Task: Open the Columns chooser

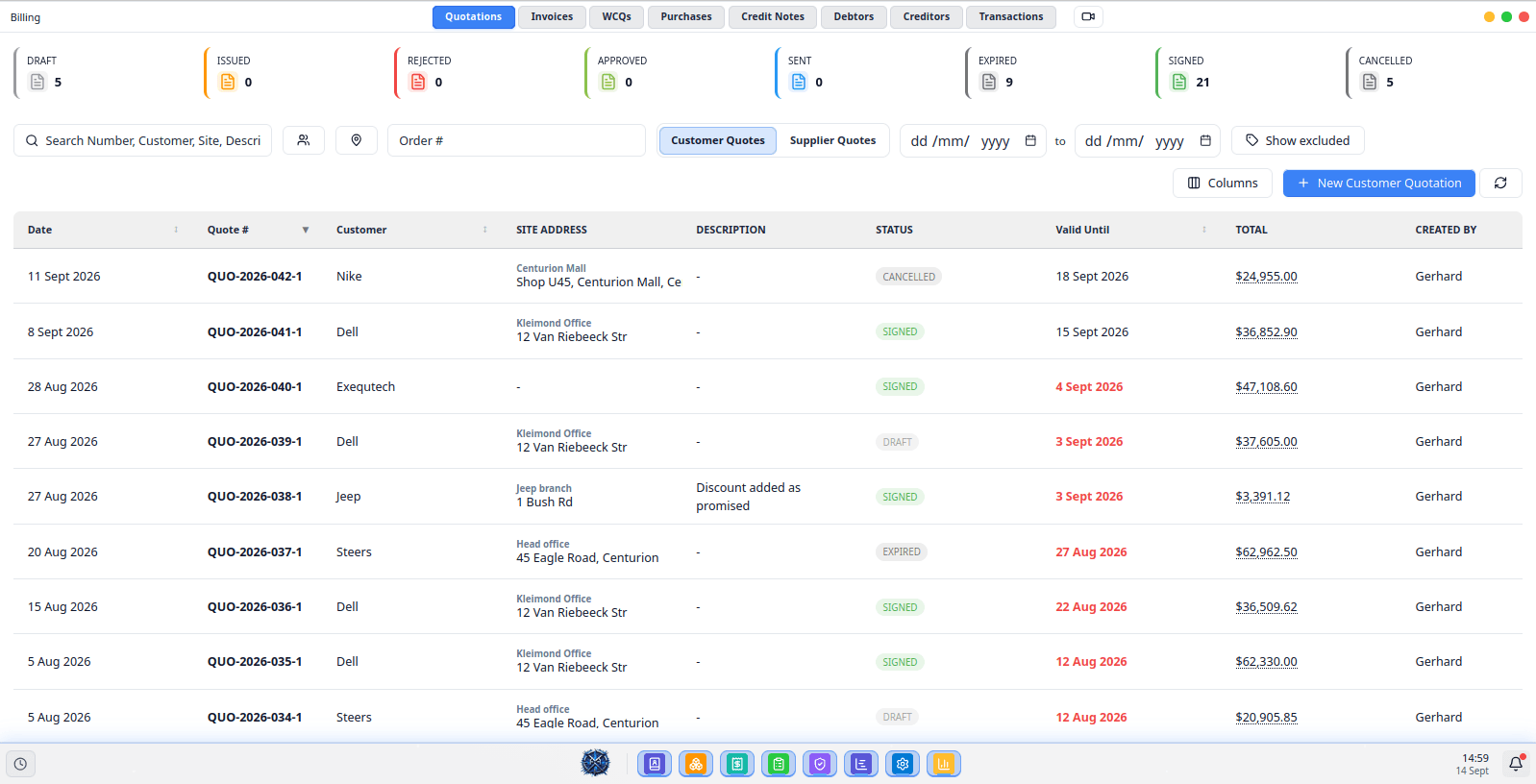Action: tap(1223, 183)
